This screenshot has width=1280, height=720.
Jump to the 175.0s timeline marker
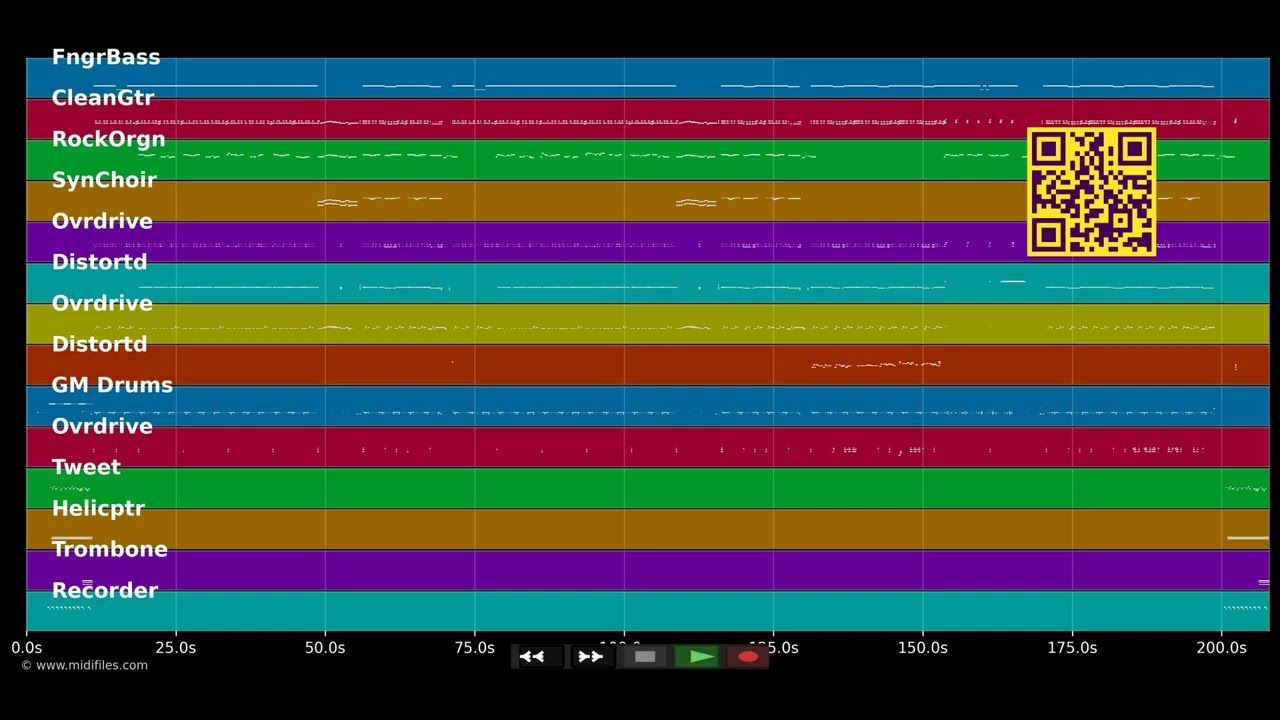[1072, 648]
